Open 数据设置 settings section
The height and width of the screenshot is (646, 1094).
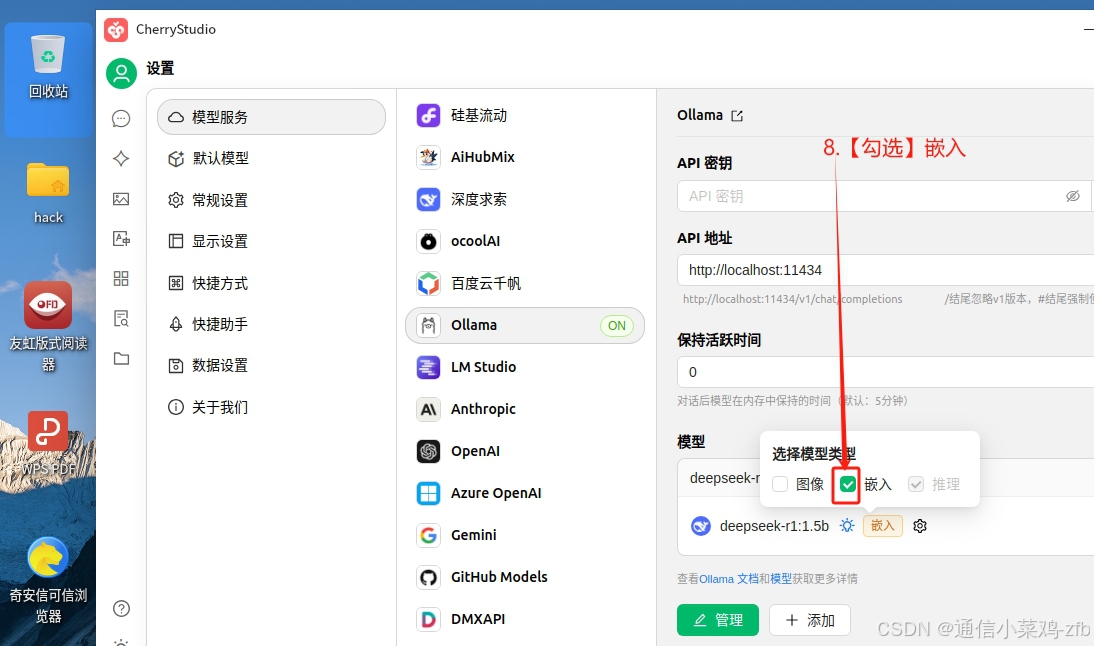pyautogui.click(x=271, y=366)
